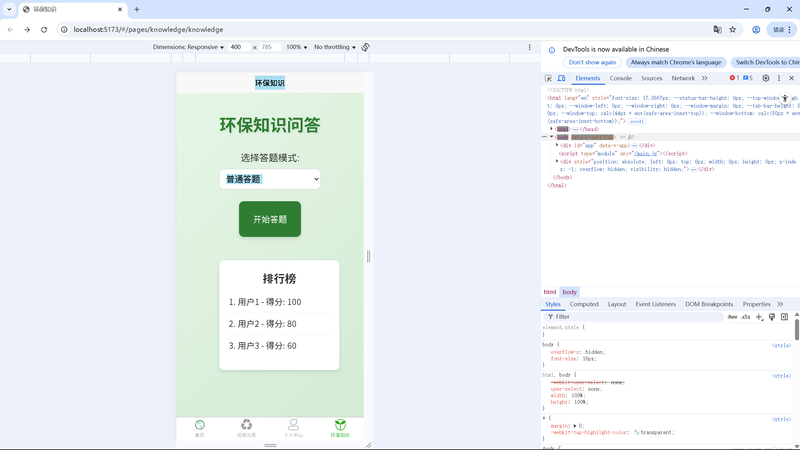Expand the head element node
Image resolution: width=800 pixels, height=450 pixels.
(x=552, y=129)
